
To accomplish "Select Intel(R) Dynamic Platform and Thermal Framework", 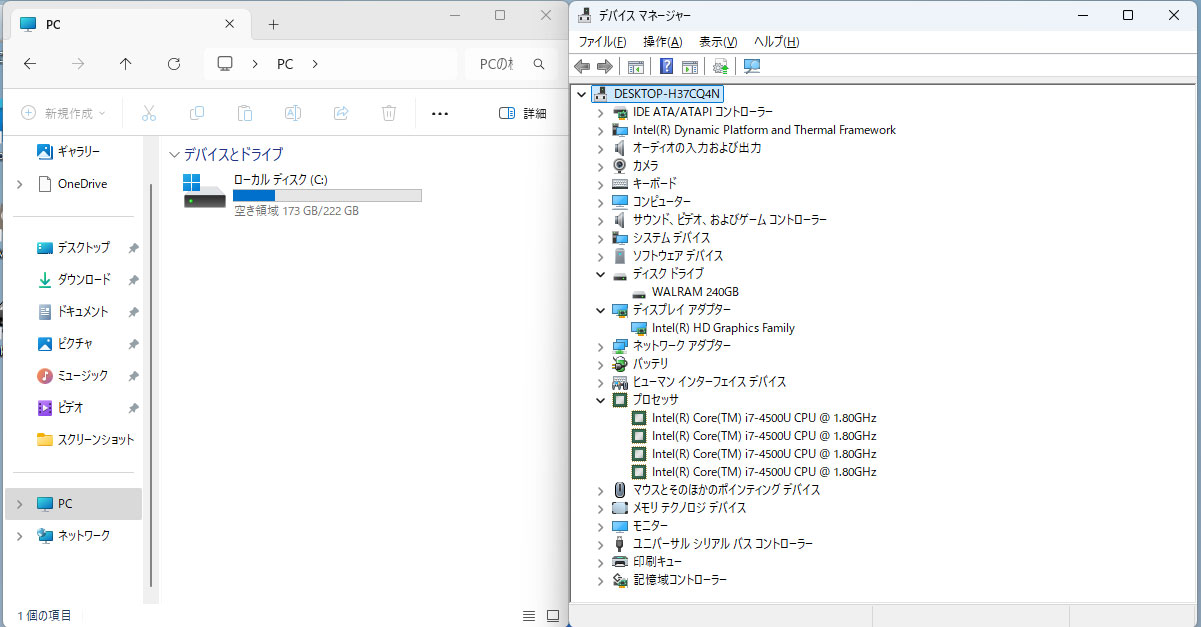I will pos(764,130).
